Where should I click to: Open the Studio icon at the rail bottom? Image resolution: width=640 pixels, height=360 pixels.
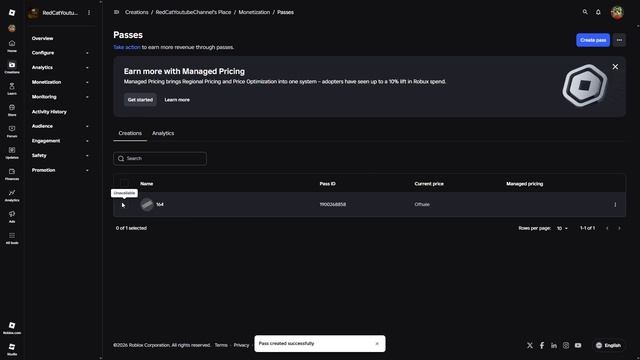coord(12,349)
